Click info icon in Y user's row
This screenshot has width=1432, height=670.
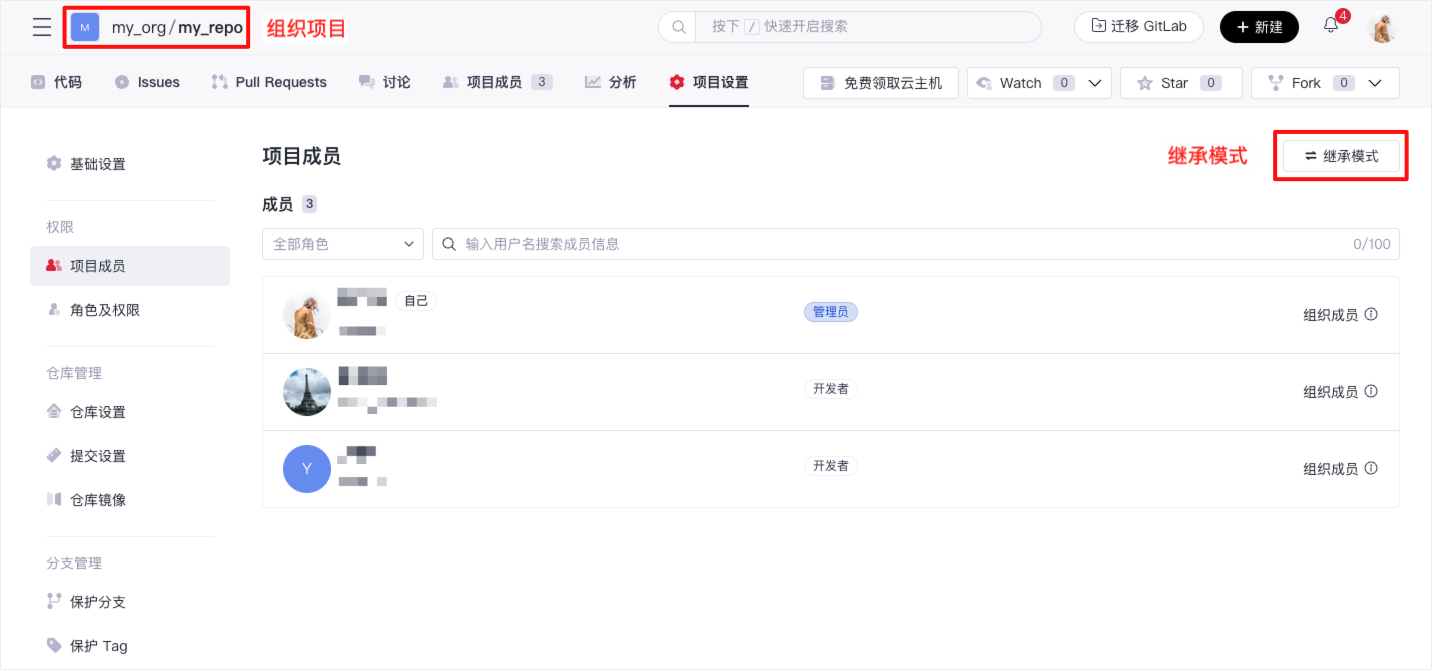coord(1371,468)
